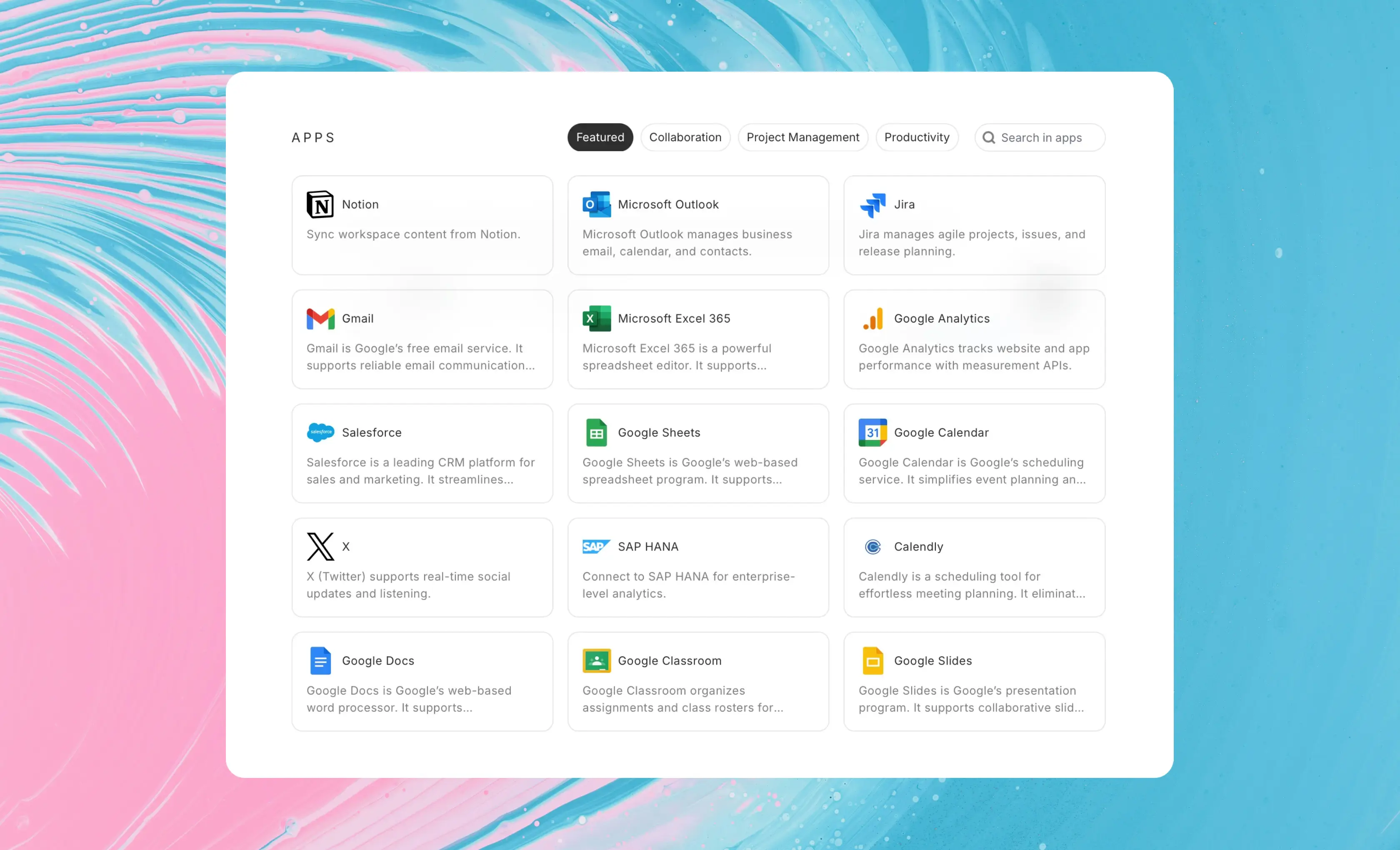Click the Notion app icon
The width and height of the screenshot is (1400, 850).
click(320, 205)
